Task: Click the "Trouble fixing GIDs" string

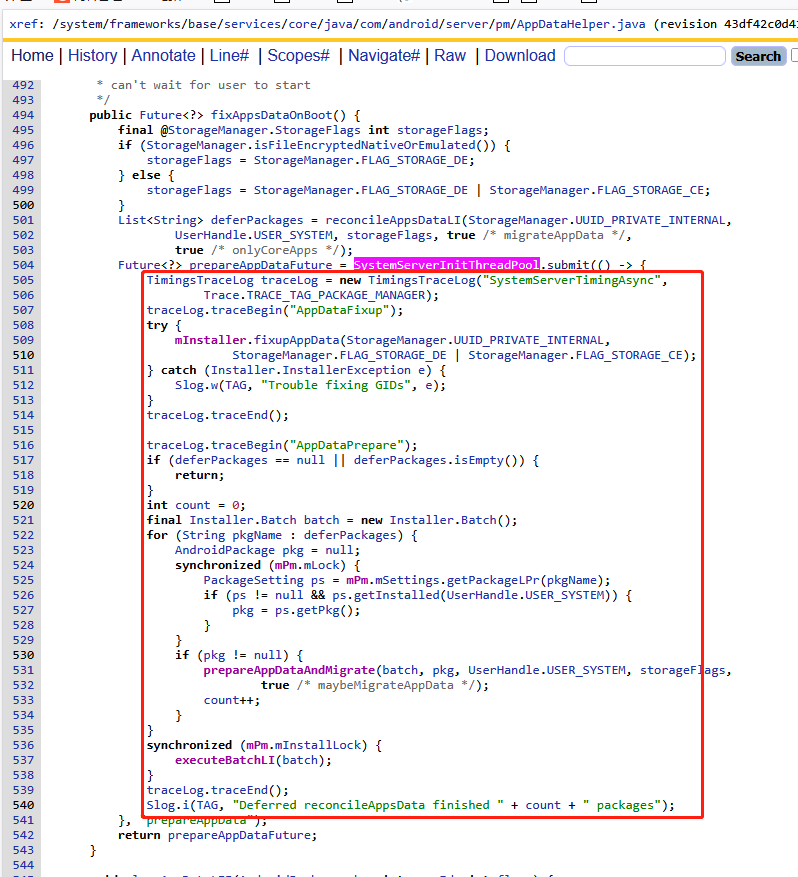Action: (x=336, y=385)
